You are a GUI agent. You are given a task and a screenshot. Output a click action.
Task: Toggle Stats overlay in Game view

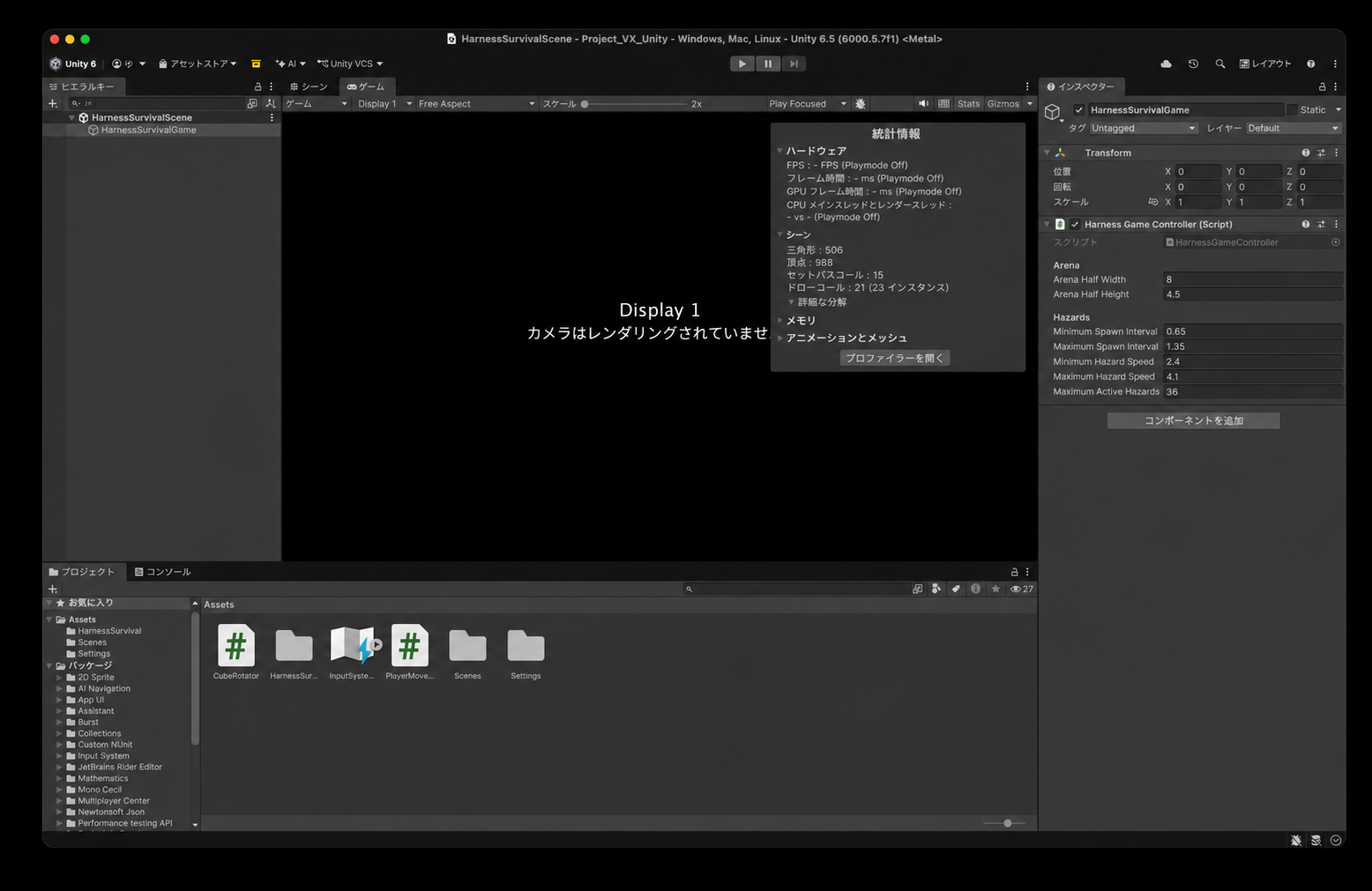click(968, 103)
